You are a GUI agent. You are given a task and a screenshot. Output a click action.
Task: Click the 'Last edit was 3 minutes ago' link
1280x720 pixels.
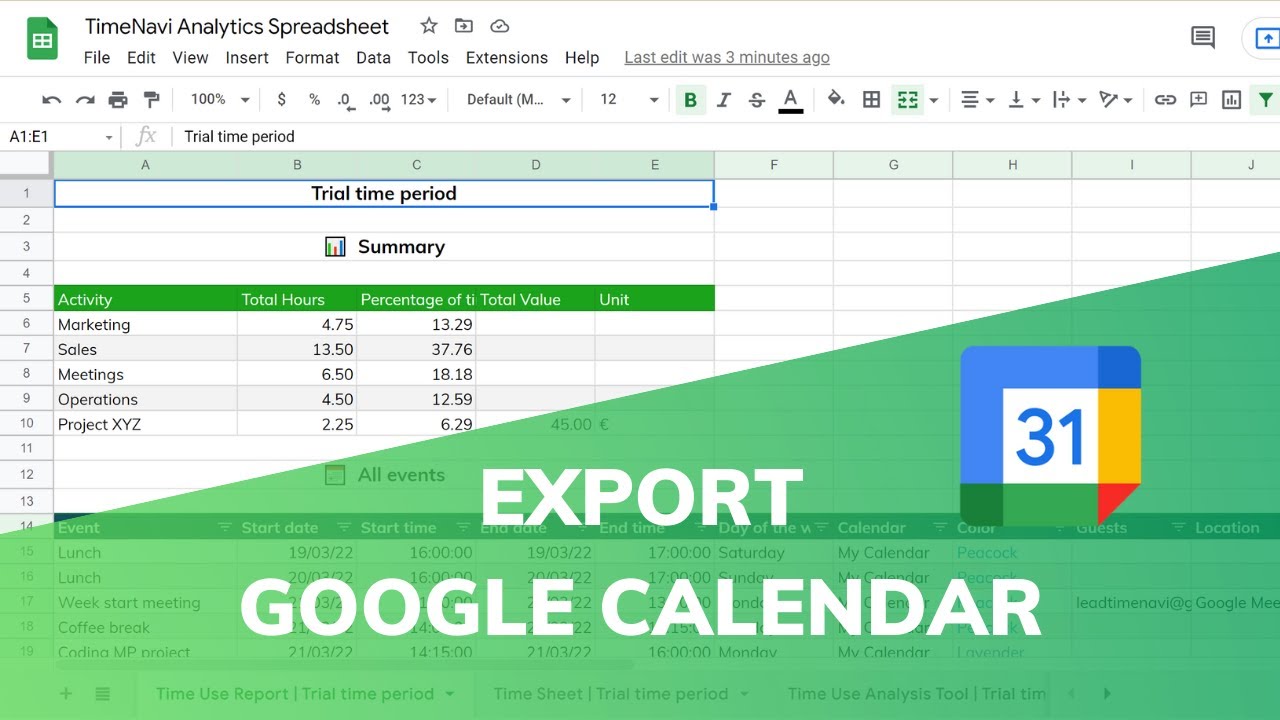727,57
